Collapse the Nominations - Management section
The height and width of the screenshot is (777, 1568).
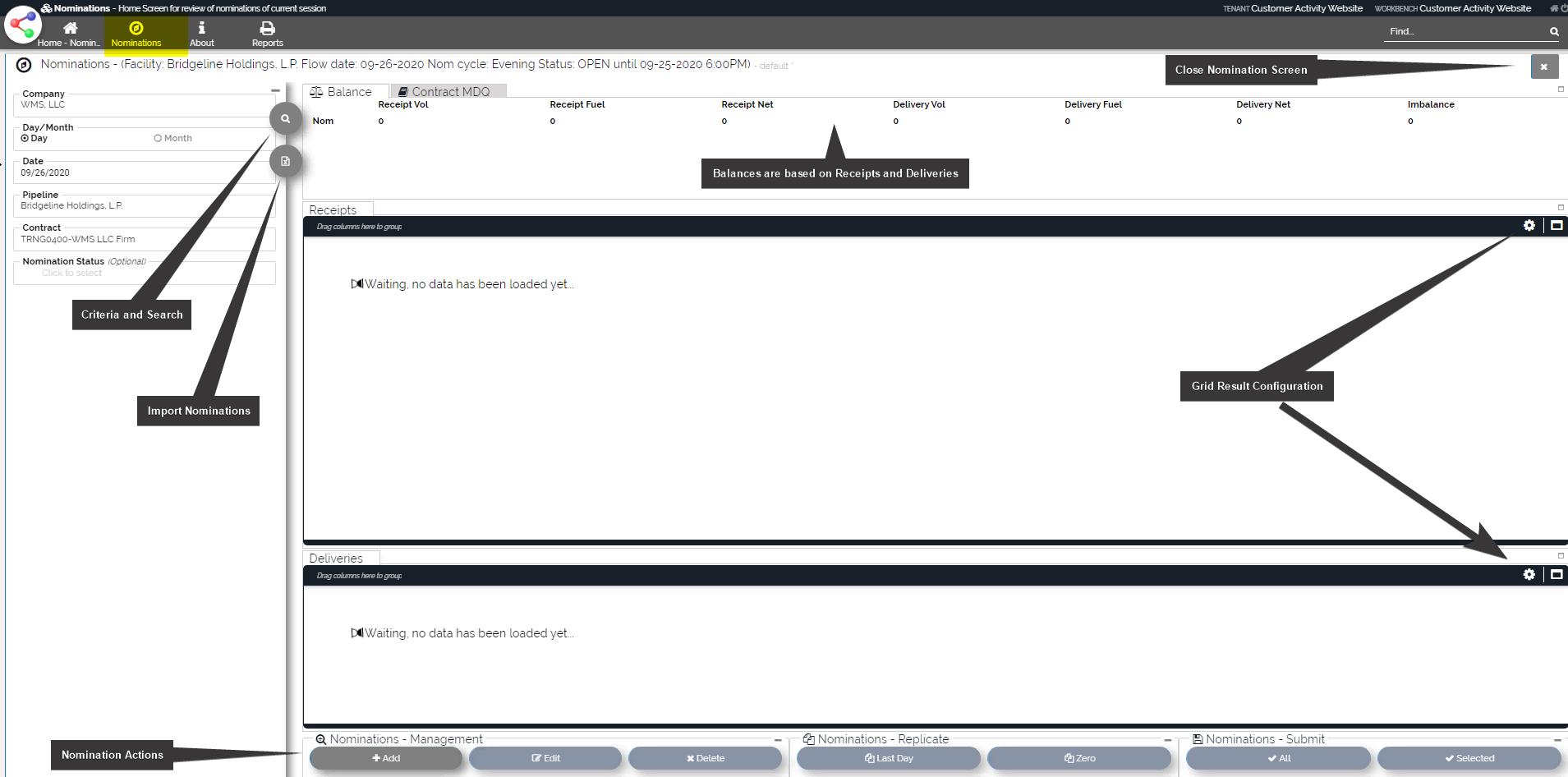point(777,740)
